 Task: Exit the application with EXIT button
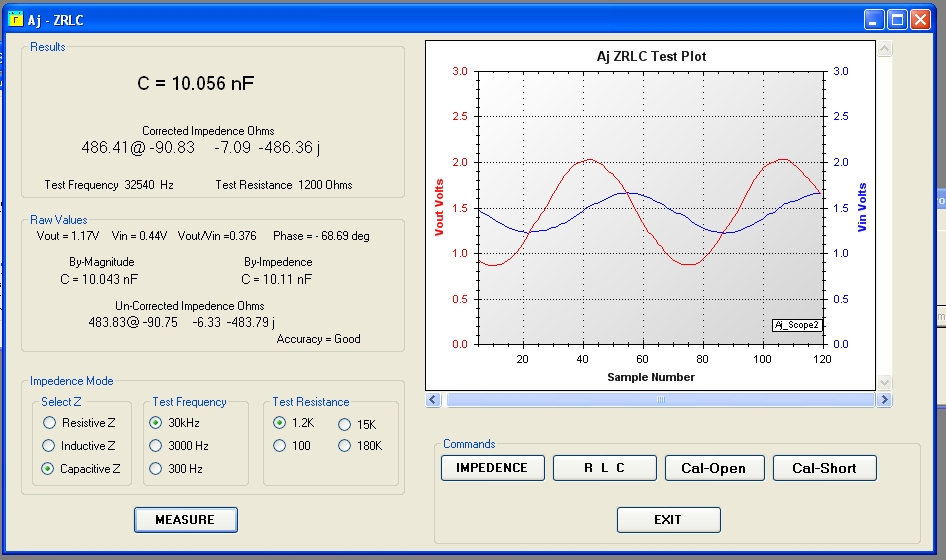668,520
